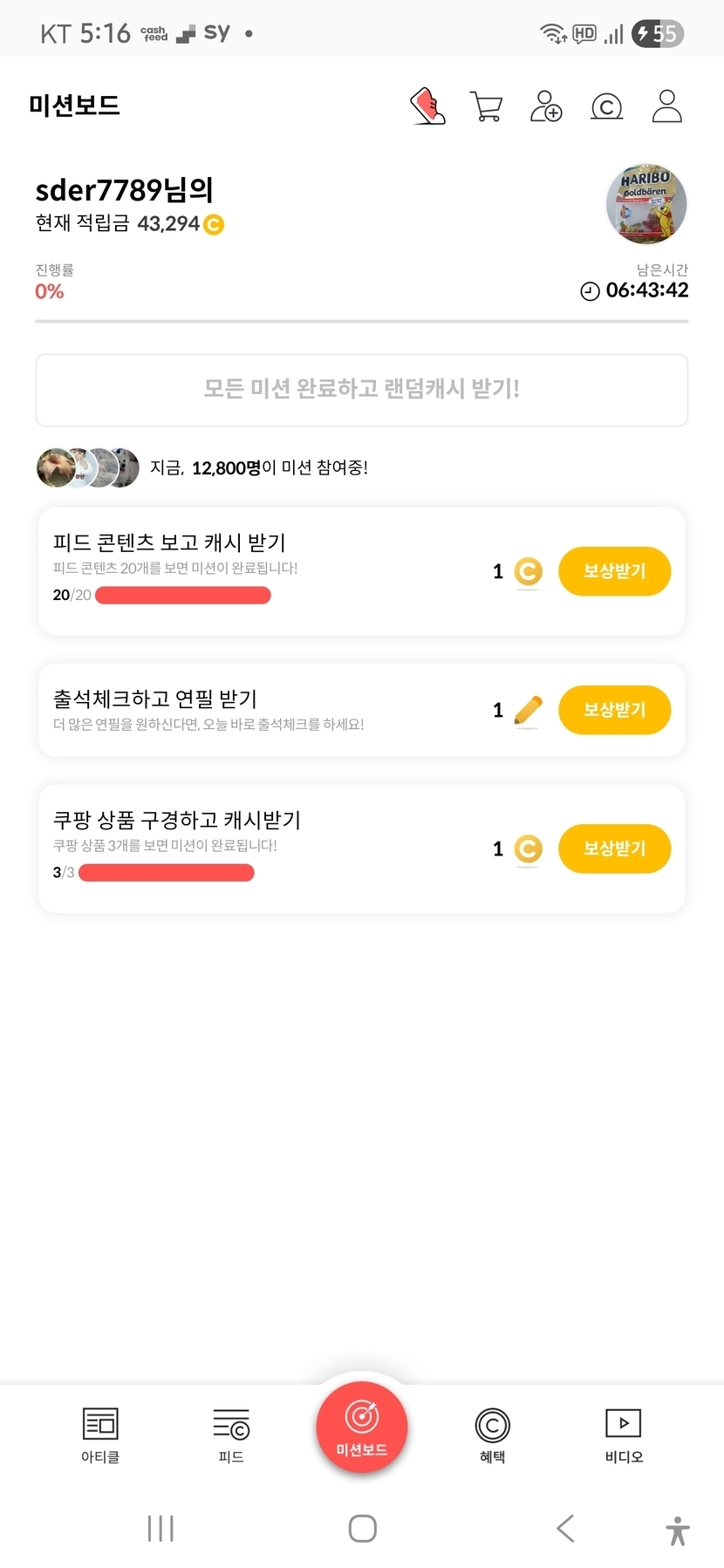Open the 비디오 tab

tap(624, 1435)
